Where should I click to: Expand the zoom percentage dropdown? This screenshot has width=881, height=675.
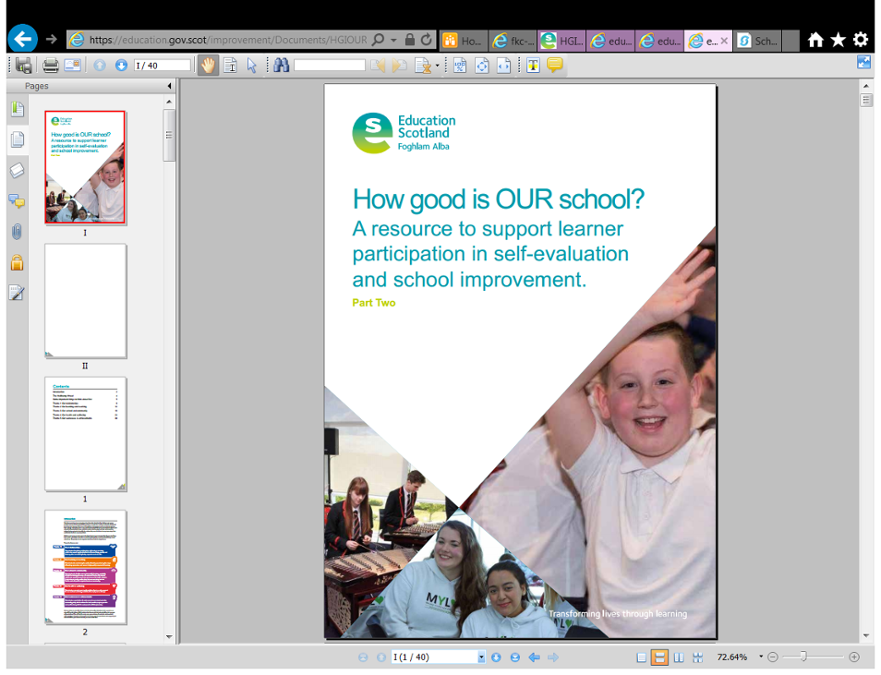pyautogui.click(x=761, y=656)
